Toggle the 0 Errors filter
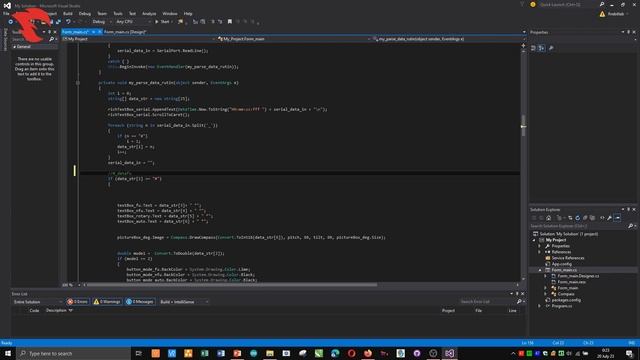The width and height of the screenshot is (640, 360). coord(78,302)
